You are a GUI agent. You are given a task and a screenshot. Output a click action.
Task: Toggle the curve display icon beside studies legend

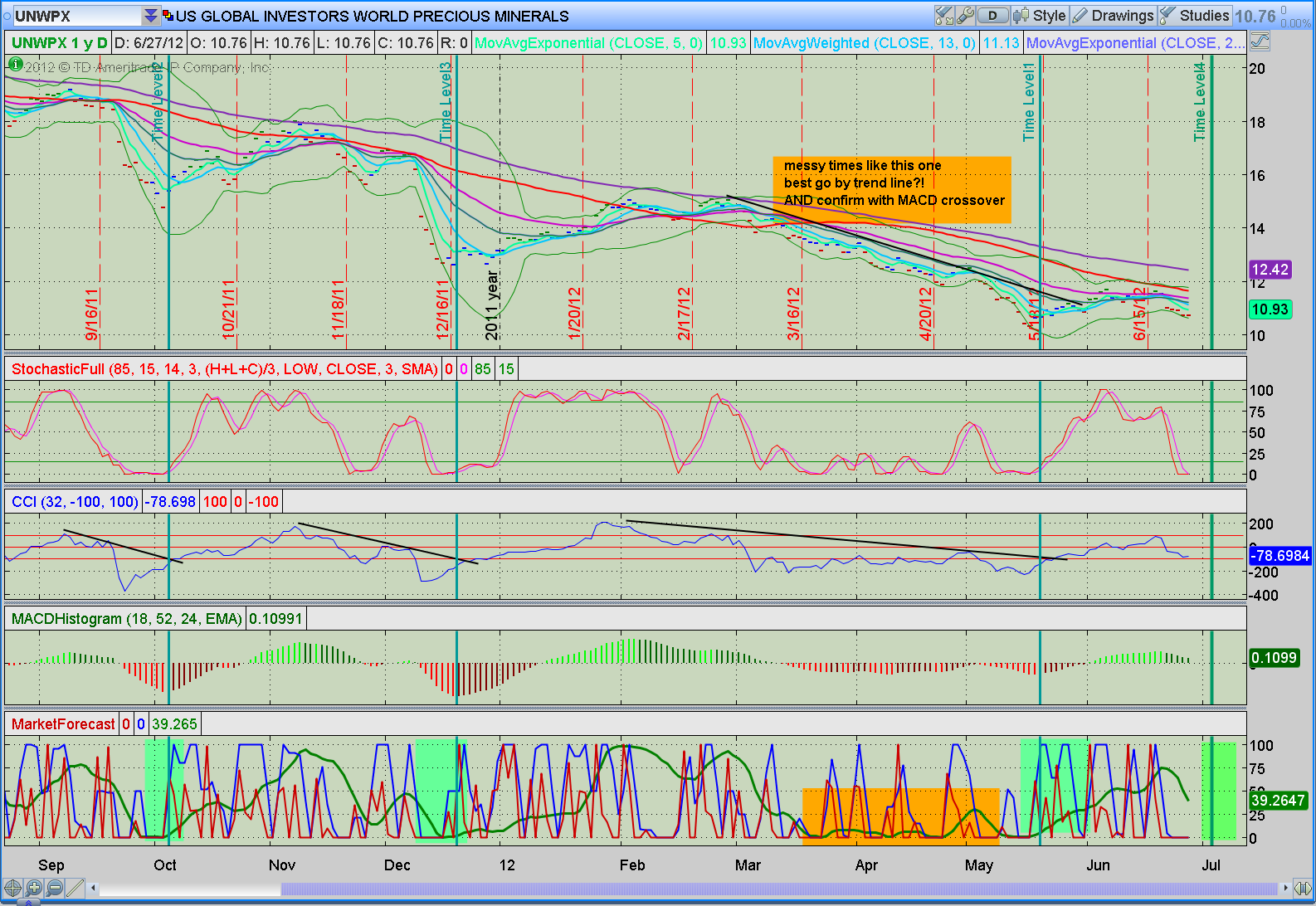(1259, 41)
